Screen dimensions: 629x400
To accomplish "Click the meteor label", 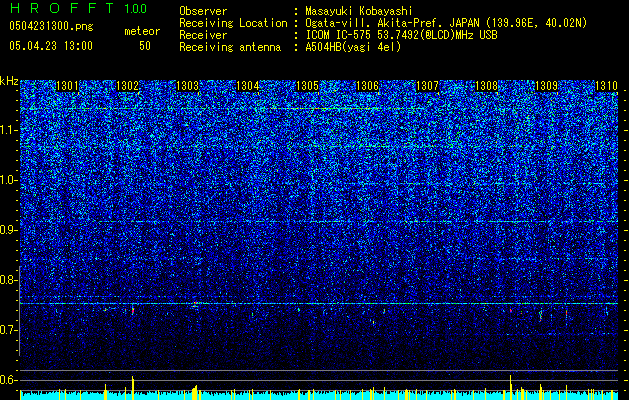I will pos(142,31).
